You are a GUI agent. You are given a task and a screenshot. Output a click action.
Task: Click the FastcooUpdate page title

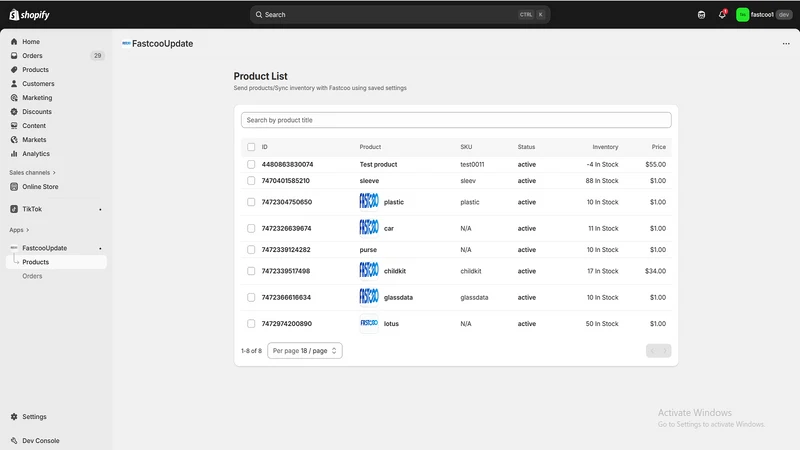pyautogui.click(x=162, y=44)
